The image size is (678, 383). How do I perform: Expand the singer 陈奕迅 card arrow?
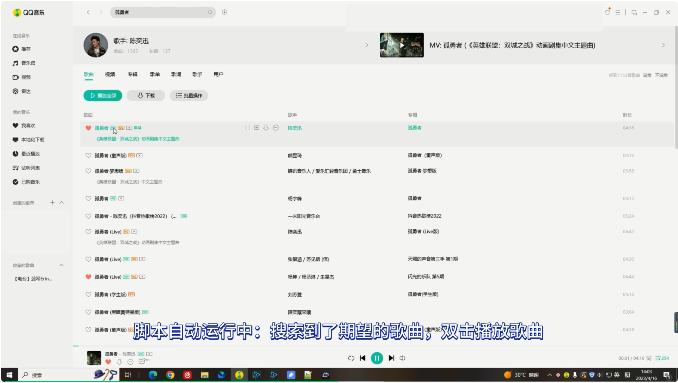pos(367,45)
